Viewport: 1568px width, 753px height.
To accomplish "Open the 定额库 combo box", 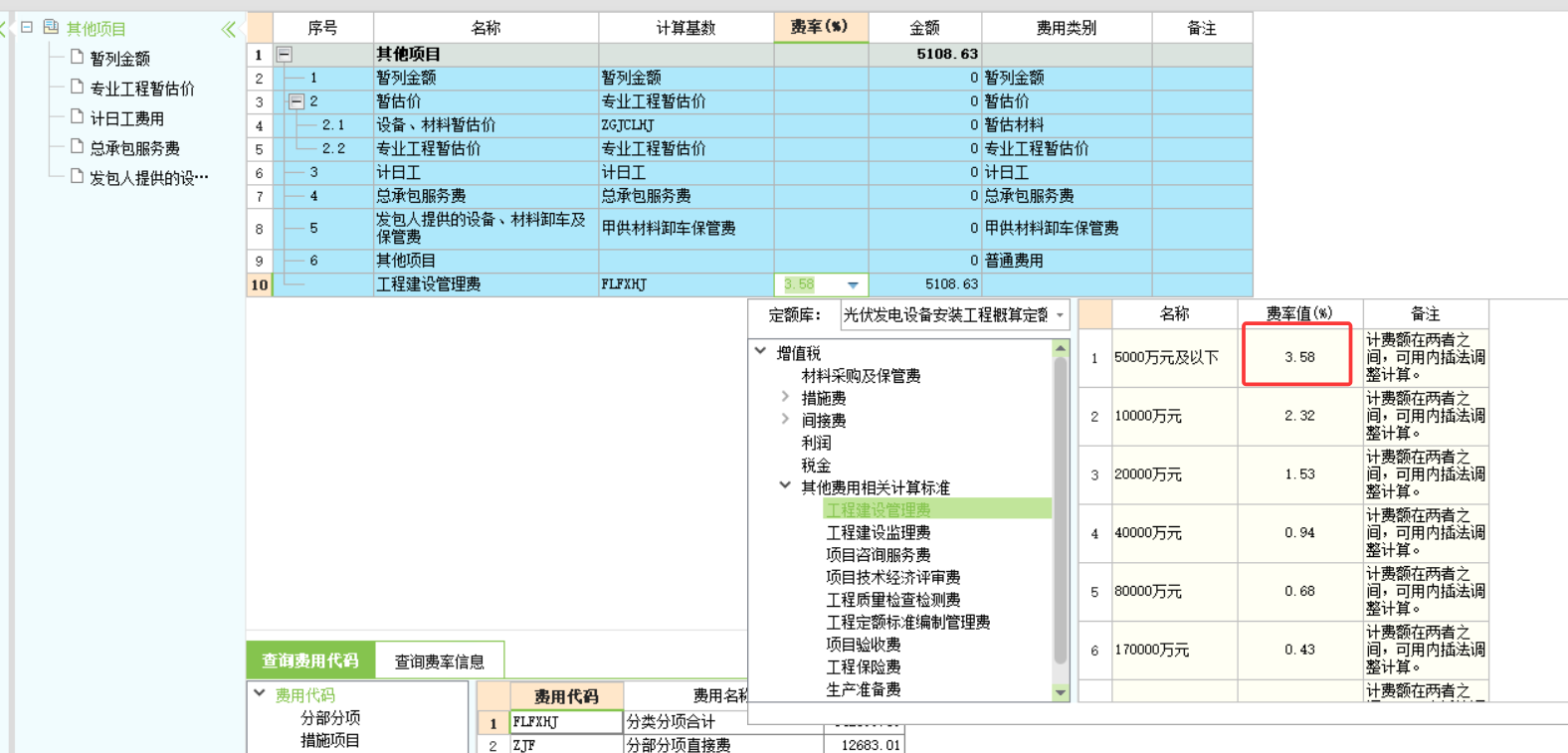I will coord(954,315).
